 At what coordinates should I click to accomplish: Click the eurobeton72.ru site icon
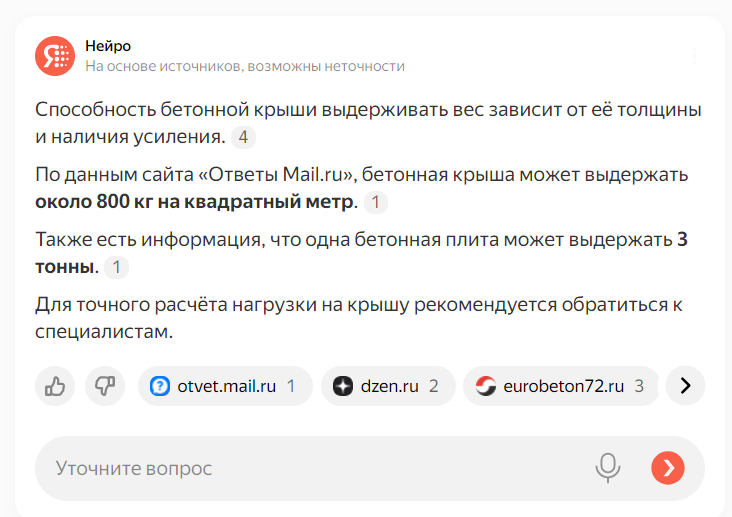tap(486, 386)
